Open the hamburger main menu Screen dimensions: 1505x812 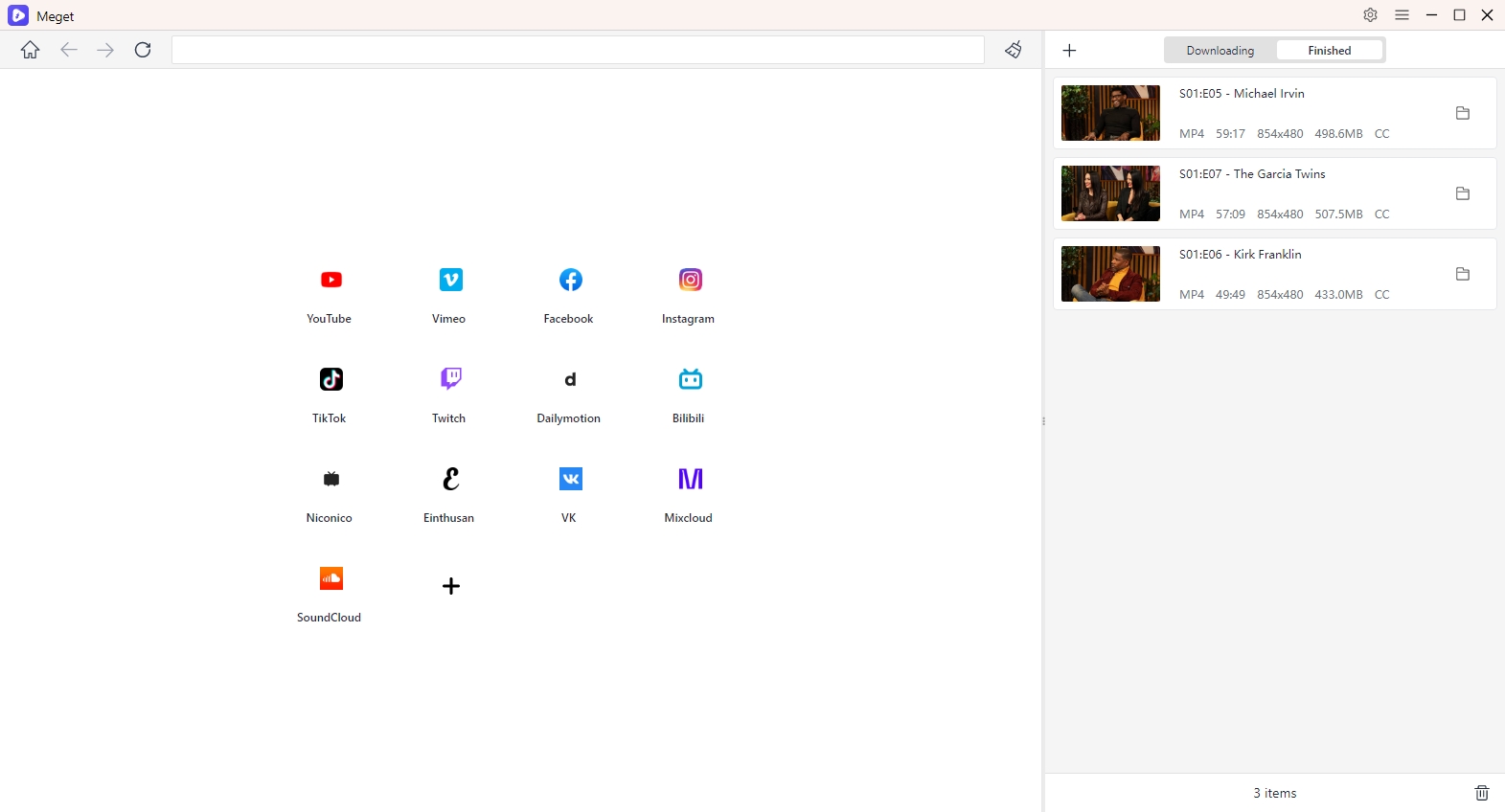(x=1402, y=15)
